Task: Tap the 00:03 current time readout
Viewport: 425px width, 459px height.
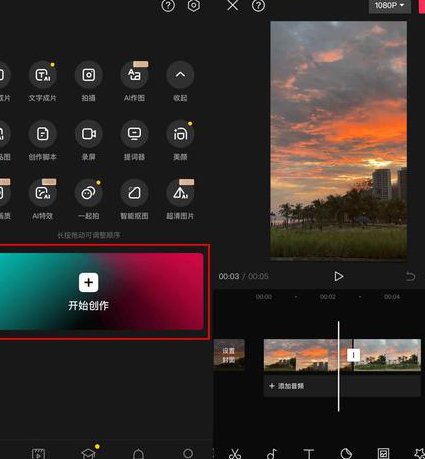Action: click(229, 276)
